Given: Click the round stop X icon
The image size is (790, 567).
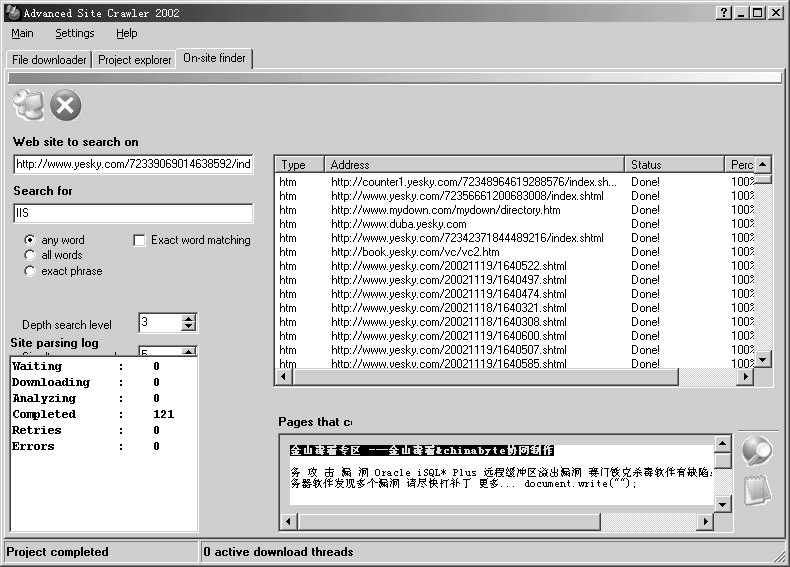Looking at the screenshot, I should click(66, 105).
